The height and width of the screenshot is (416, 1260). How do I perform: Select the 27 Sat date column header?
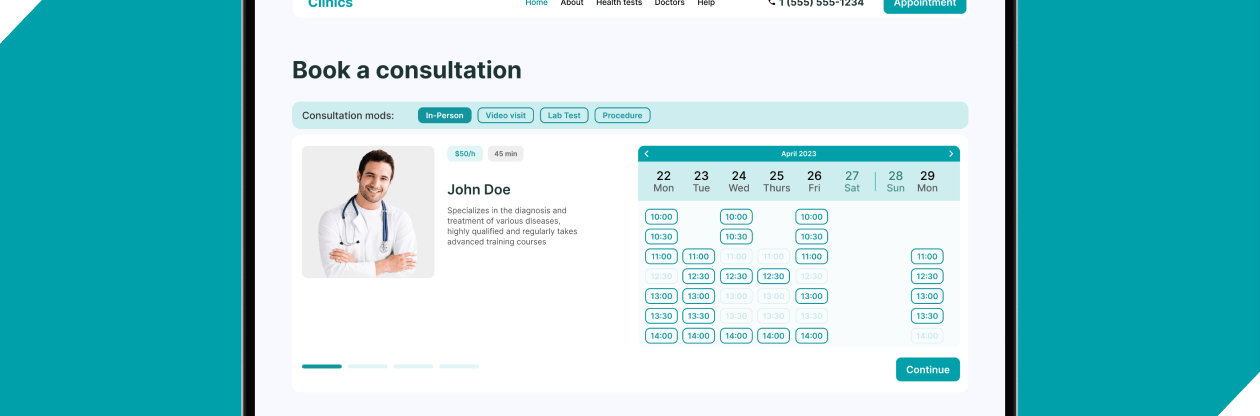point(852,181)
